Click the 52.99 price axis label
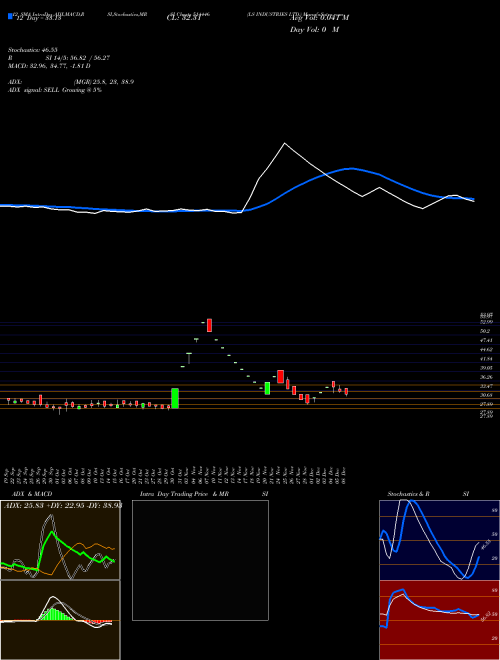The width and height of the screenshot is (500, 660). [x=486, y=322]
